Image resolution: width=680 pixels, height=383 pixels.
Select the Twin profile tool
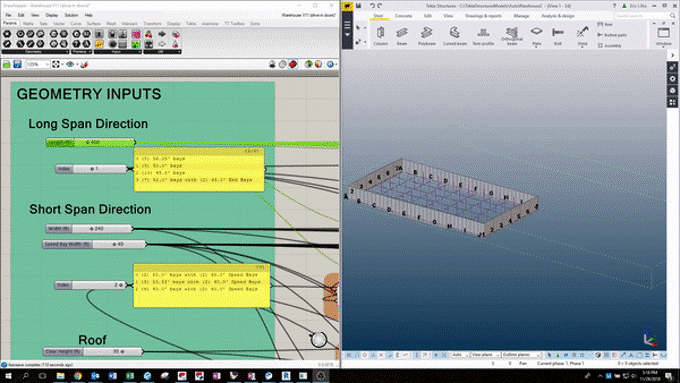point(483,35)
